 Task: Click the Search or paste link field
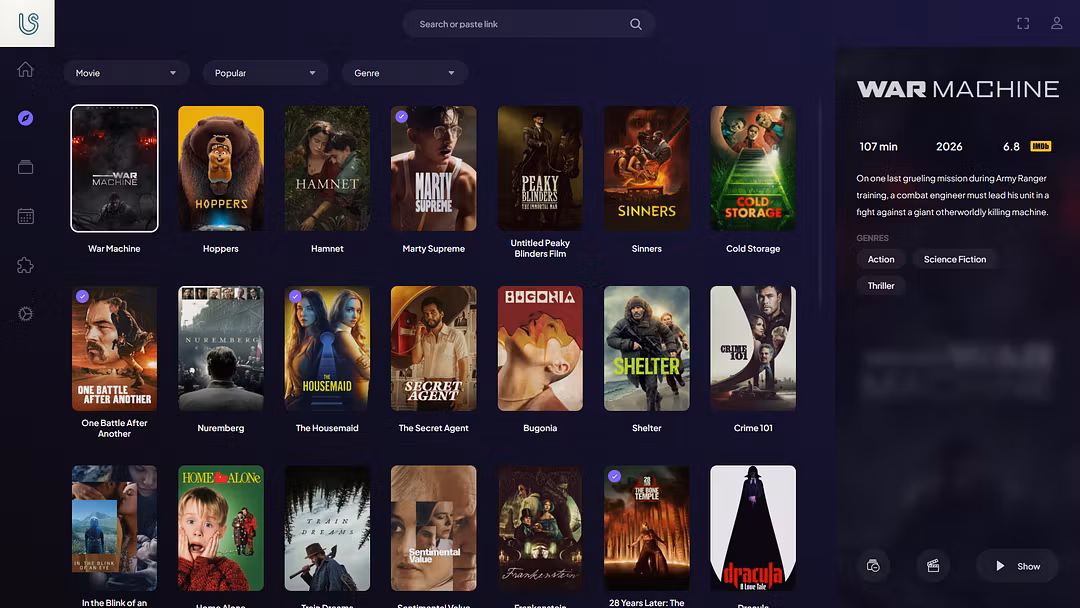coord(520,24)
